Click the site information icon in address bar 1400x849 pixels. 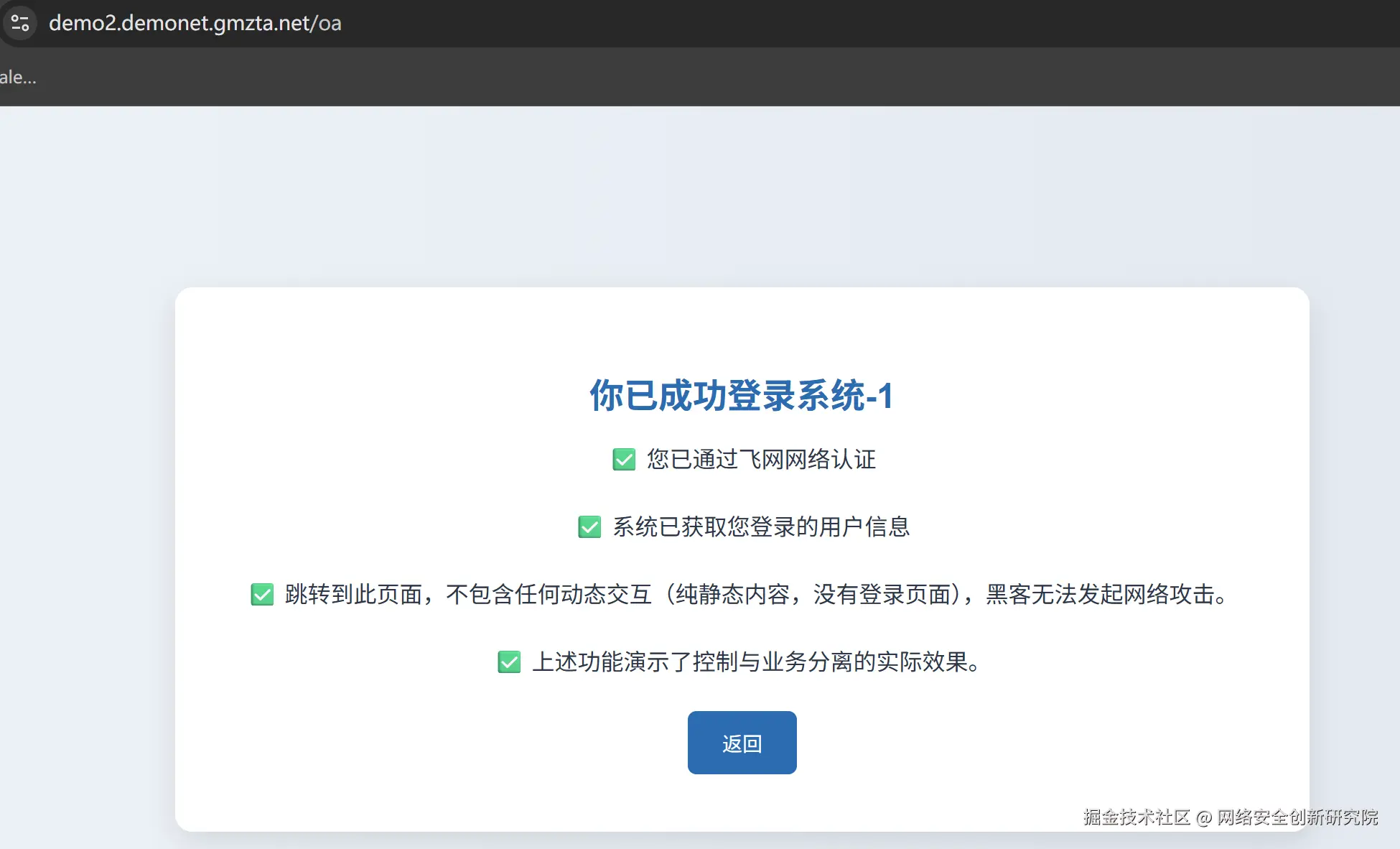tap(20, 23)
